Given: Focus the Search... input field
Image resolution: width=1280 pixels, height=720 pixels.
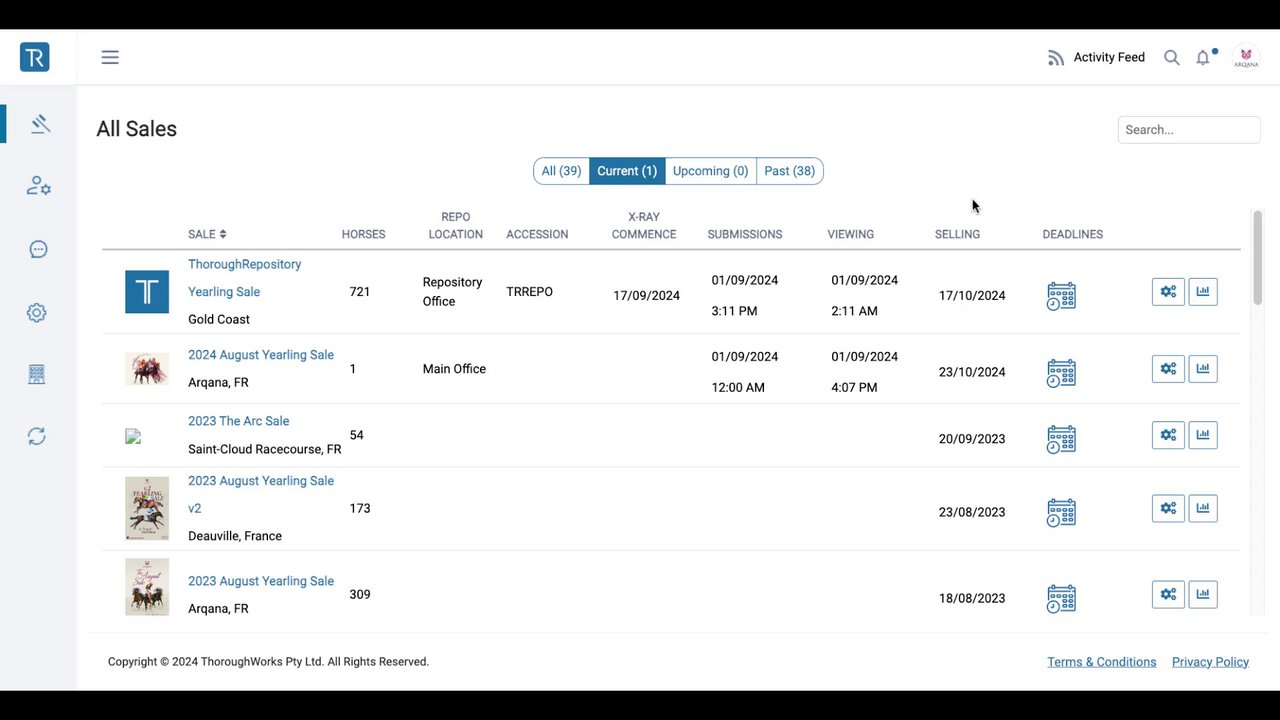Looking at the screenshot, I should tap(1189, 130).
